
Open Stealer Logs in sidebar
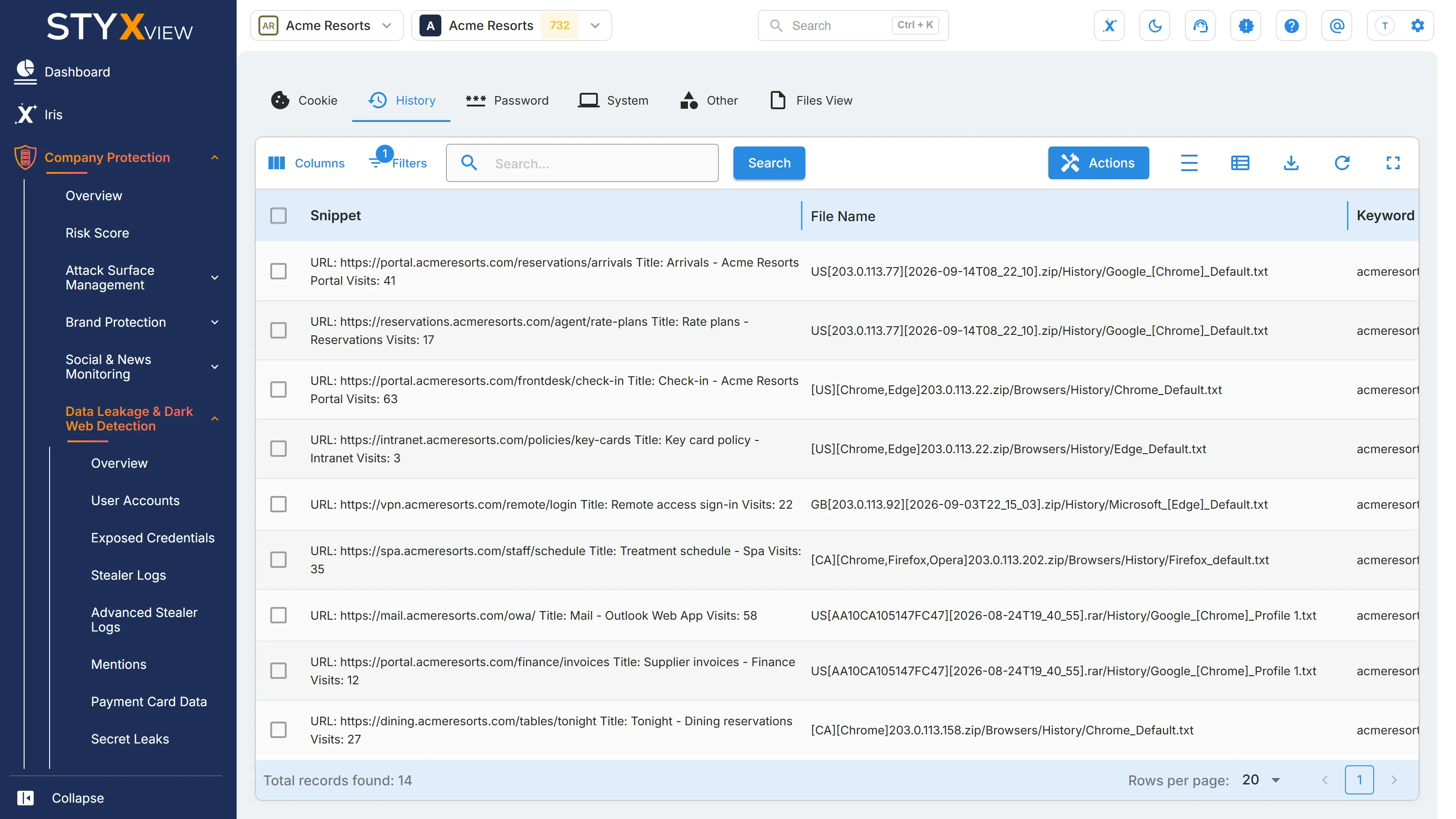[128, 575]
